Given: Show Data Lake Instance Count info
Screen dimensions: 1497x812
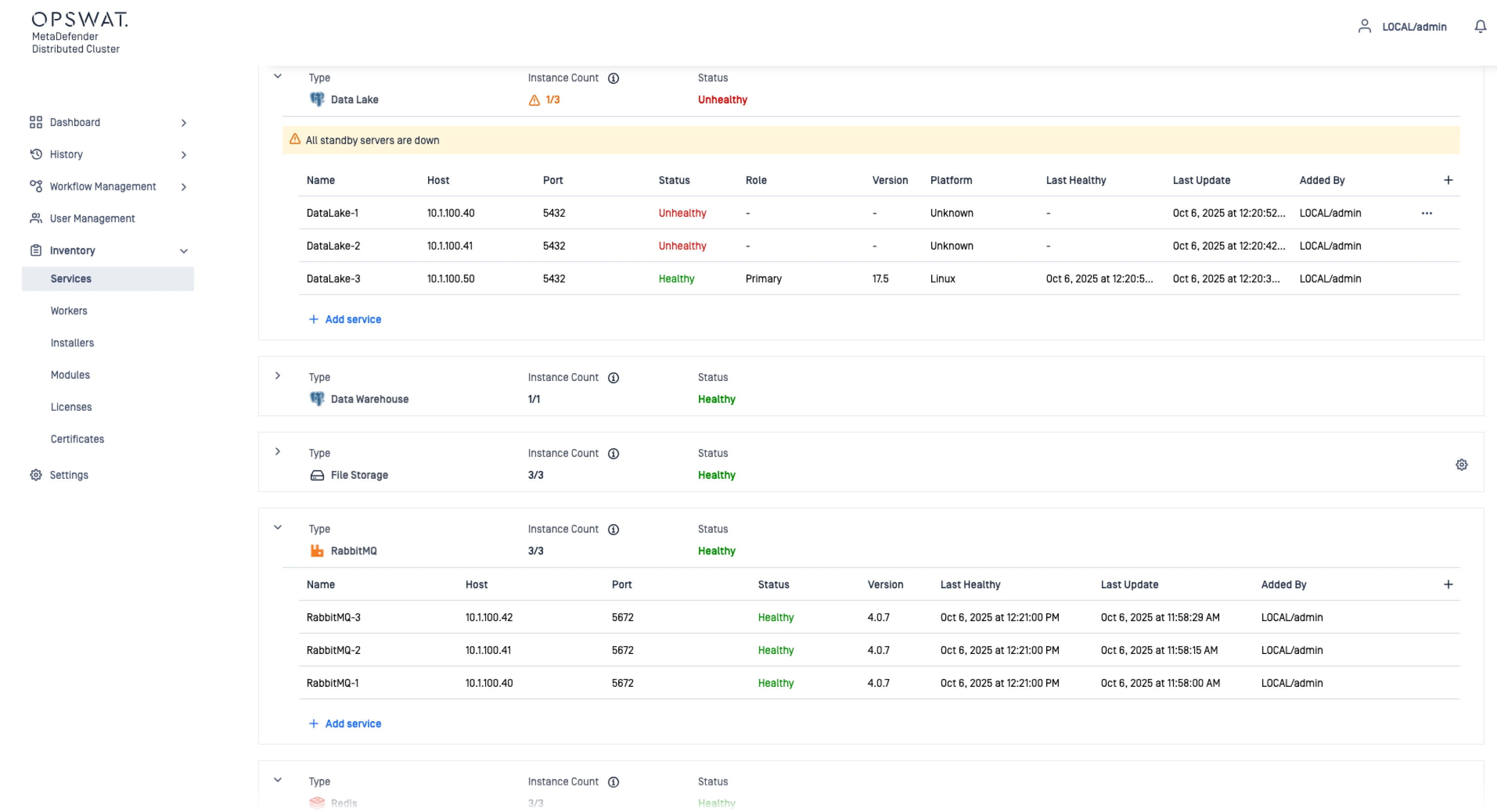Looking at the screenshot, I should click(613, 78).
